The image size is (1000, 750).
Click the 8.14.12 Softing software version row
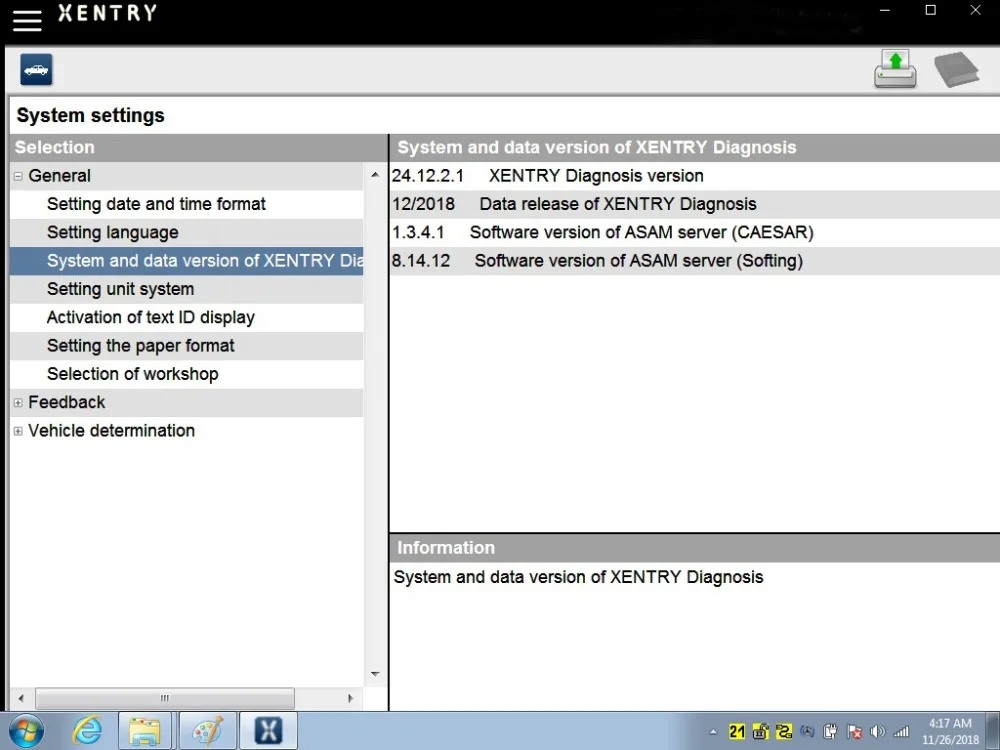point(695,261)
